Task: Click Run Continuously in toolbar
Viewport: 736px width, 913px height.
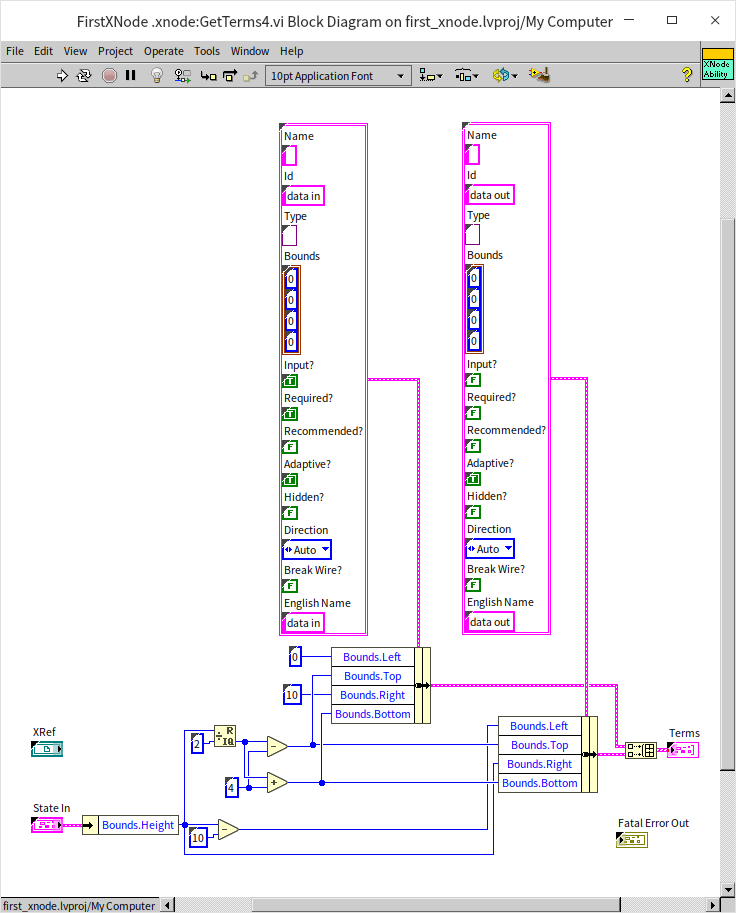Action: (x=85, y=75)
